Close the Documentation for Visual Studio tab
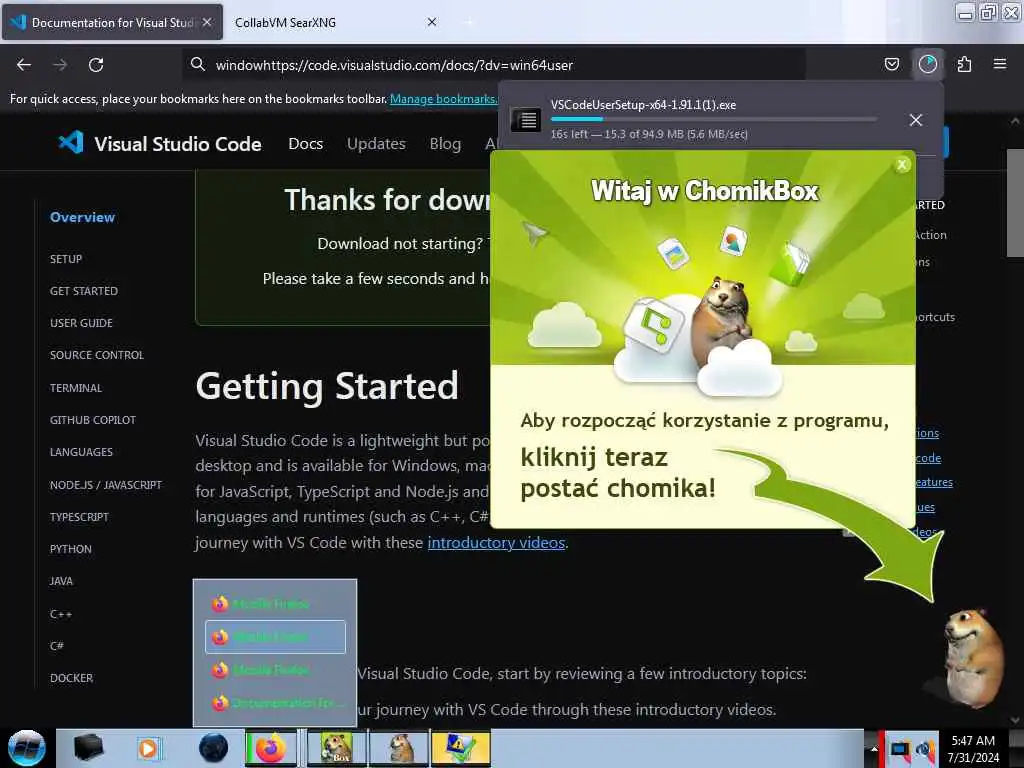This screenshot has height=768, width=1024. (x=207, y=22)
